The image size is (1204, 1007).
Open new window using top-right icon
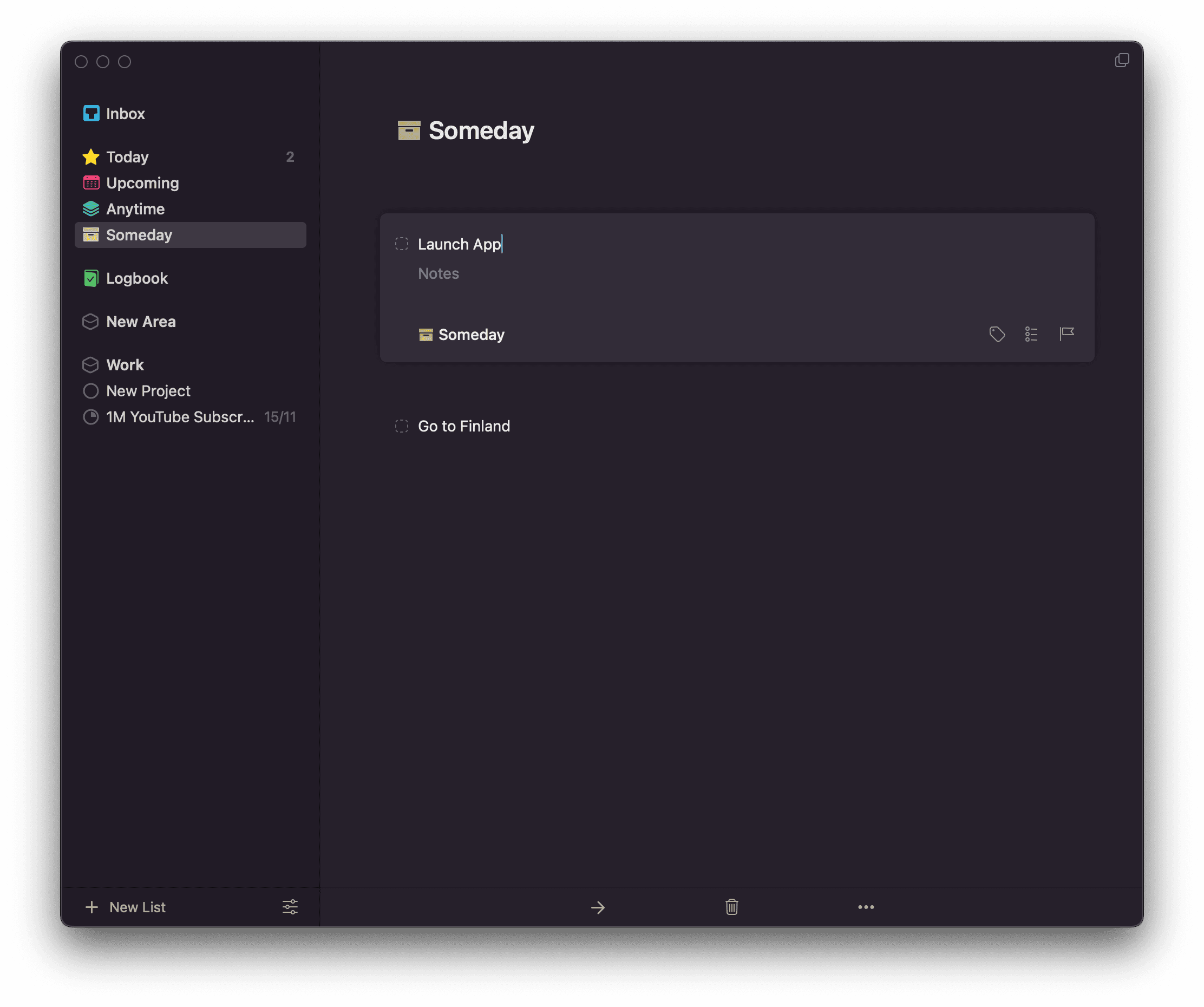pos(1122,60)
